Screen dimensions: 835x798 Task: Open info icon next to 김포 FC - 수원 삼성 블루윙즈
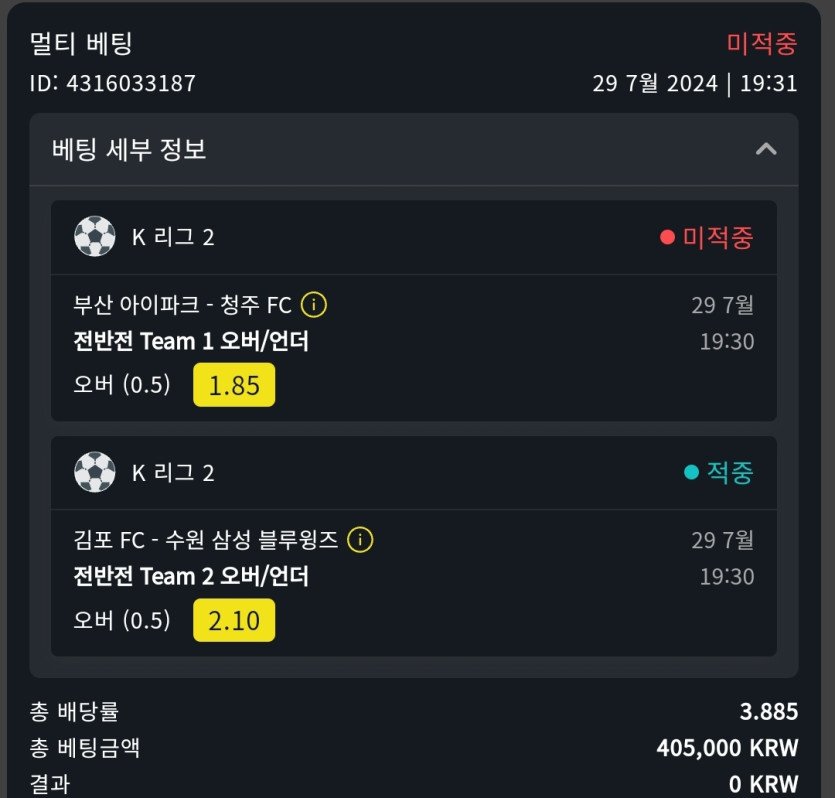(x=360, y=540)
